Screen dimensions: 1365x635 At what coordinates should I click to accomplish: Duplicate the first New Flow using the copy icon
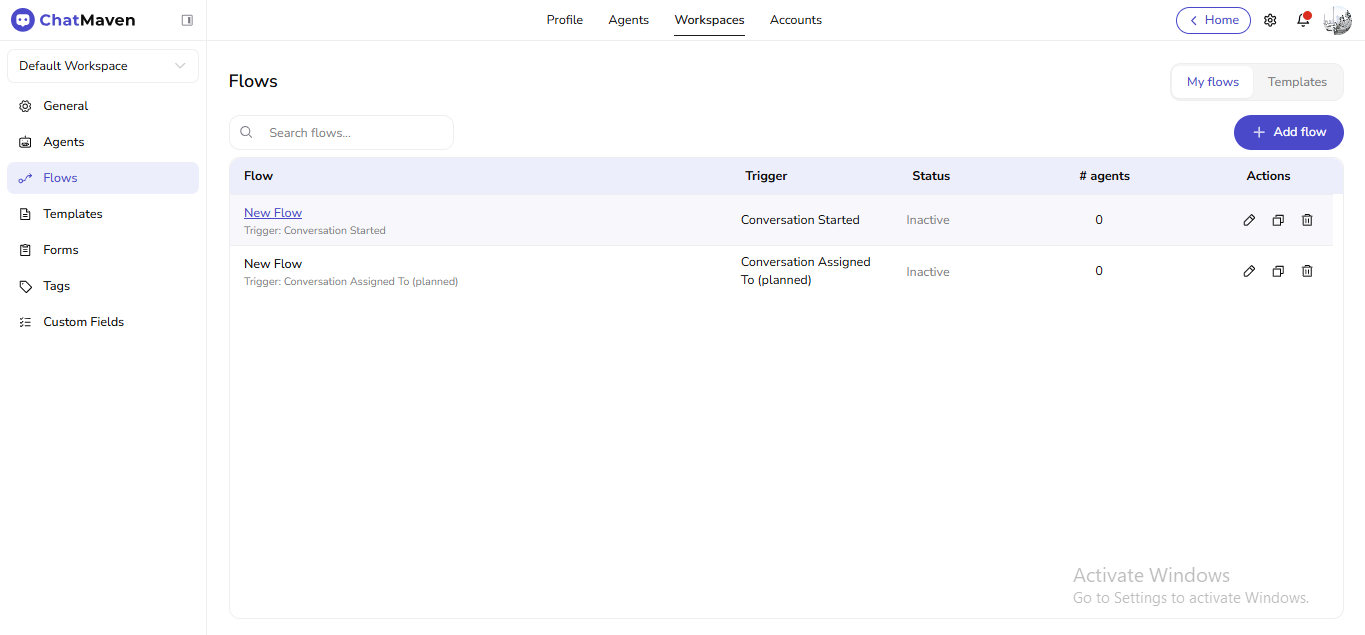[1278, 219]
